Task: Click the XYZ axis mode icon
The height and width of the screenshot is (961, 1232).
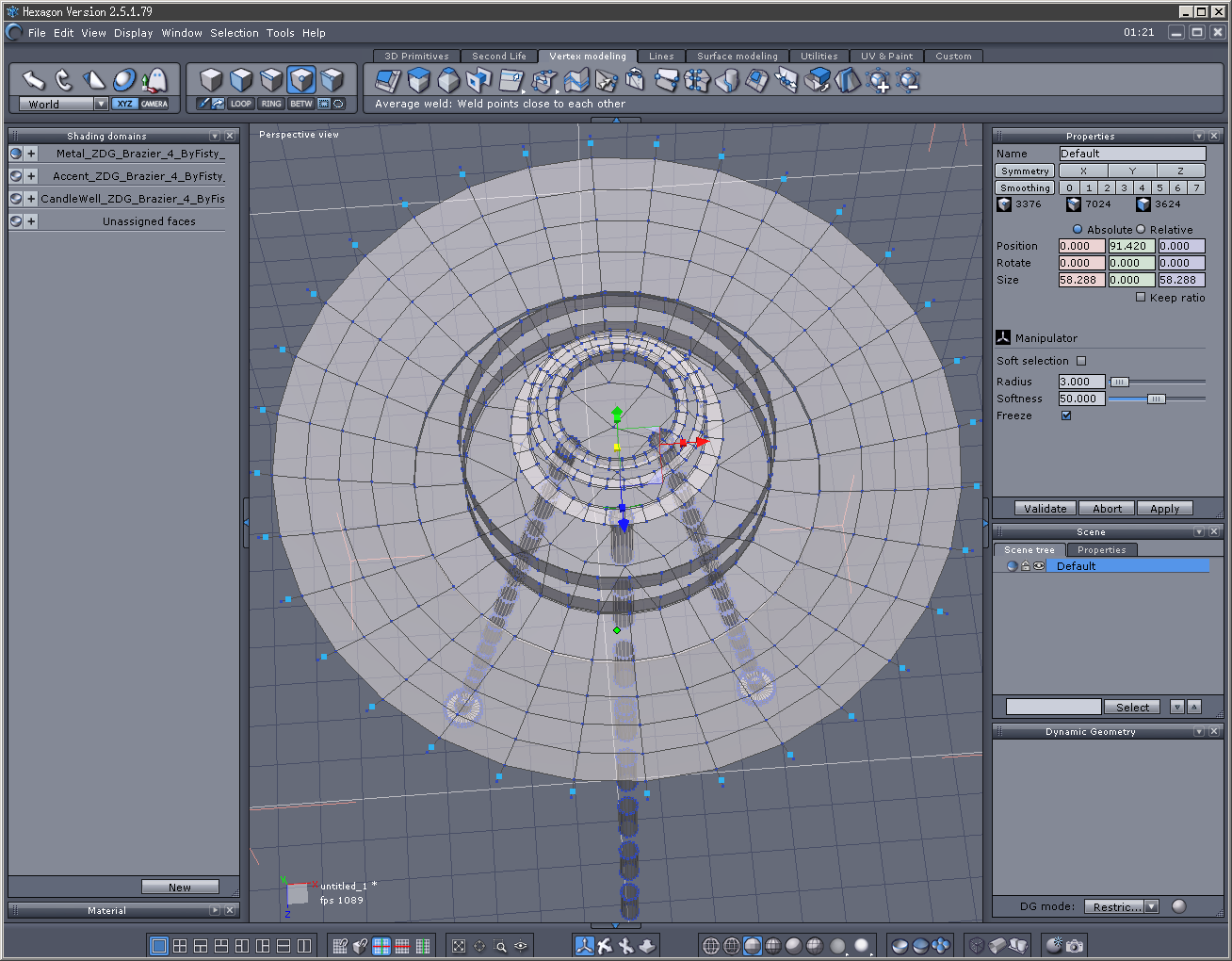Action: pyautogui.click(x=124, y=104)
